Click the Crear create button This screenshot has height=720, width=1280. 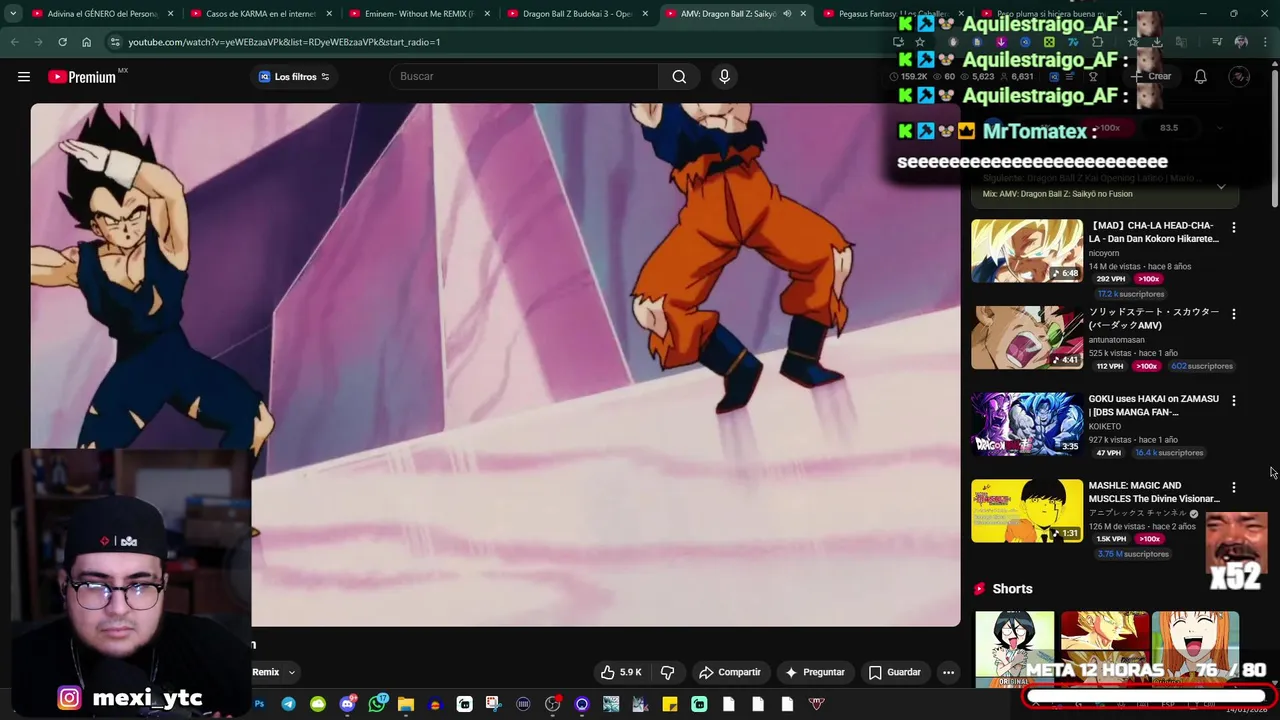(x=1152, y=77)
